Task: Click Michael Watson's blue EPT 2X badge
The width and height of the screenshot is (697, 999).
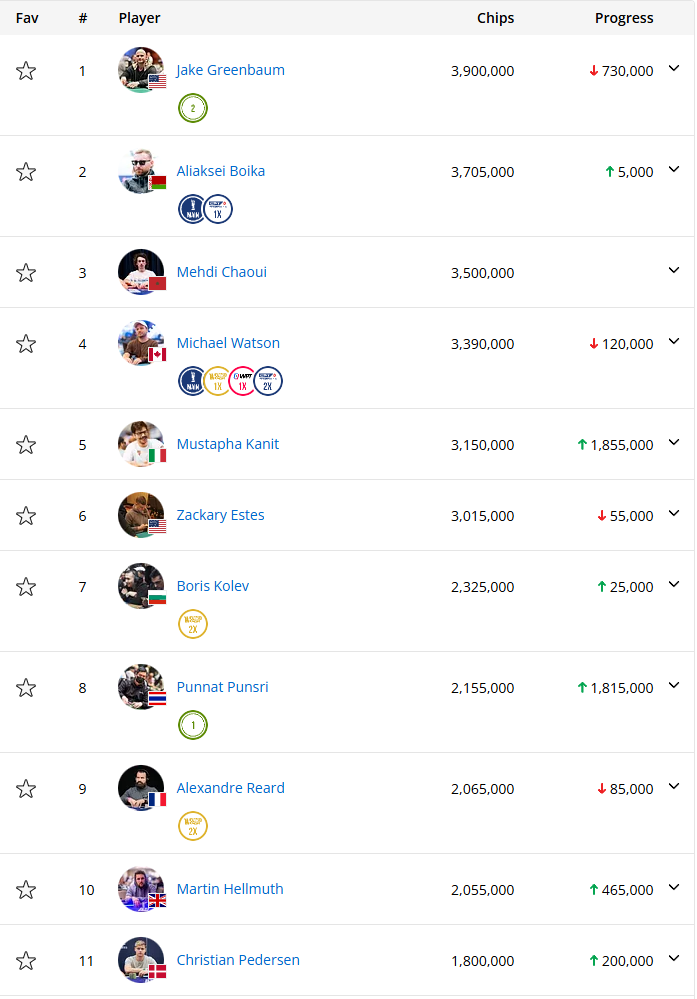Action: 268,381
